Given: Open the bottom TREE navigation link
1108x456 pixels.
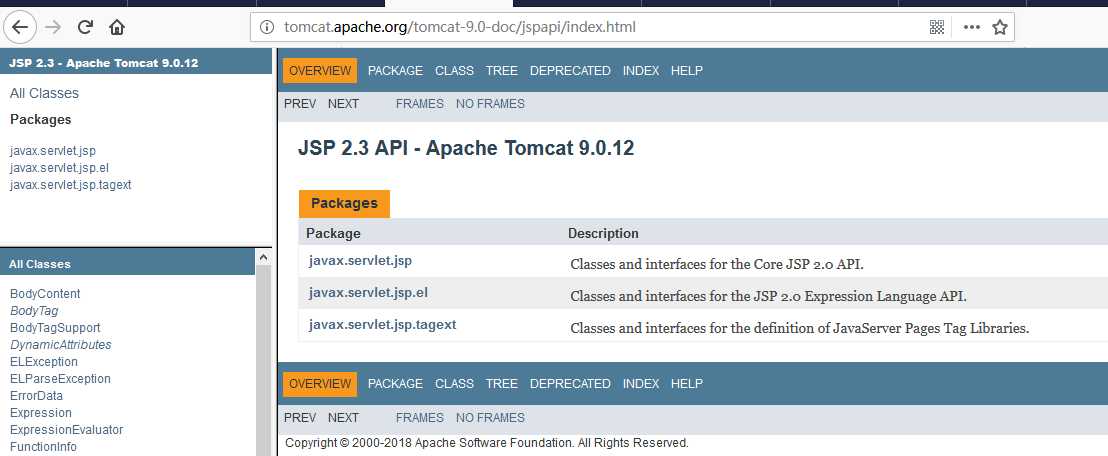Looking at the screenshot, I should point(502,384).
